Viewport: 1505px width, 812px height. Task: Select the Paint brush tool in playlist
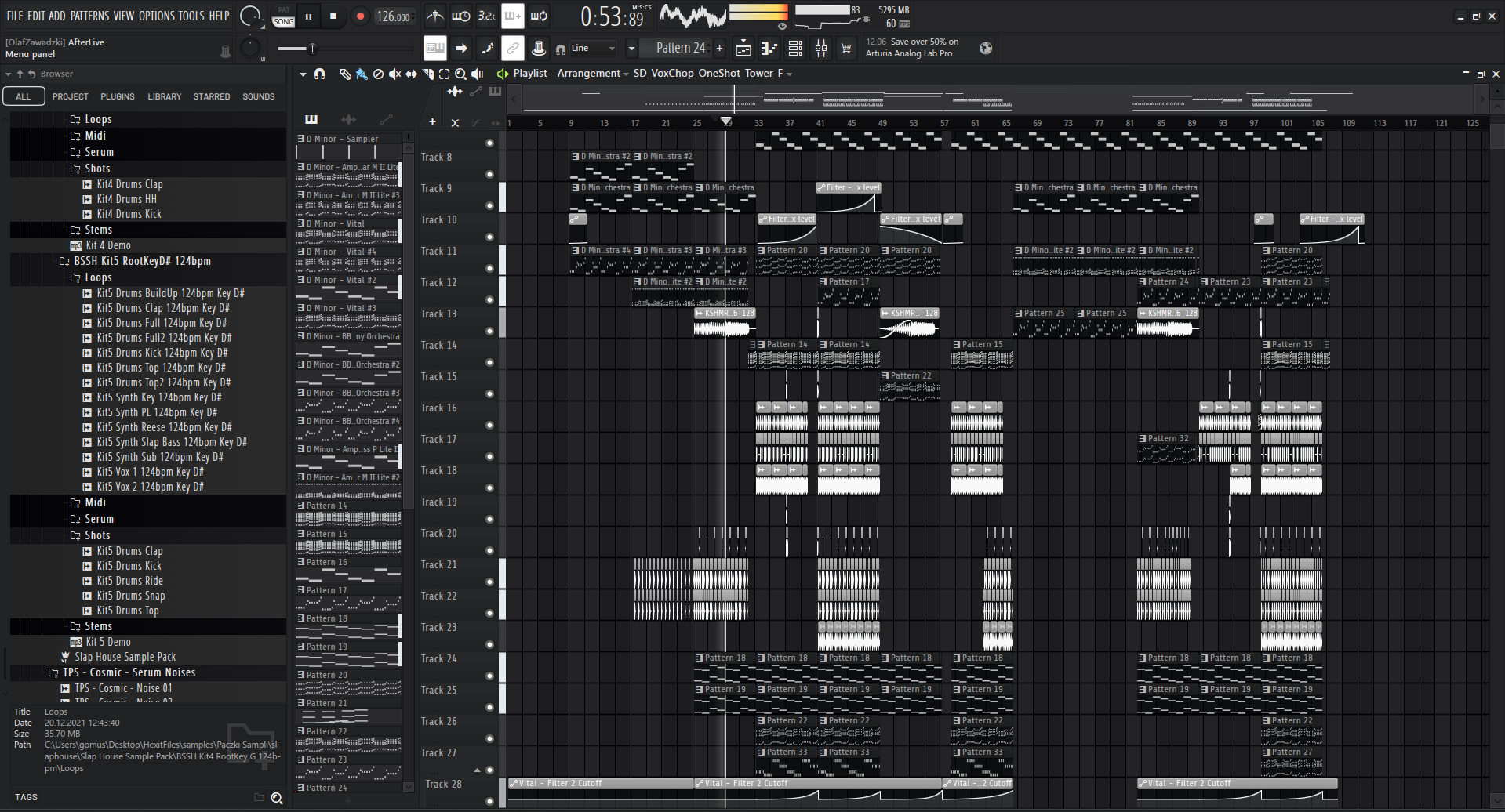[362, 74]
